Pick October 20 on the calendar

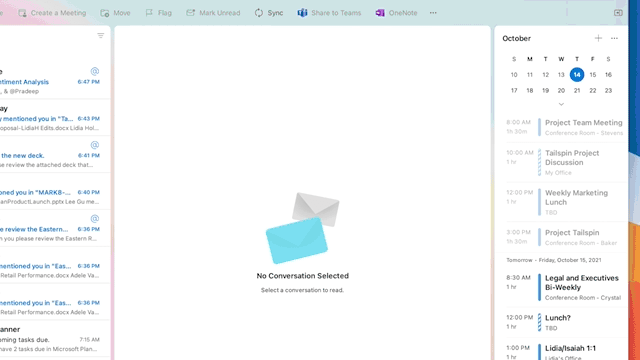561,91
